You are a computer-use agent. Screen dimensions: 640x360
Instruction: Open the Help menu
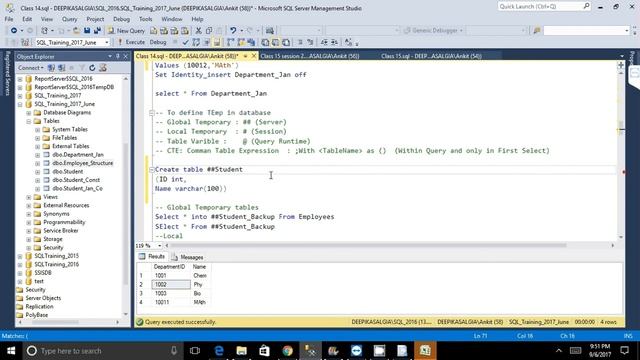[x=197, y=19]
